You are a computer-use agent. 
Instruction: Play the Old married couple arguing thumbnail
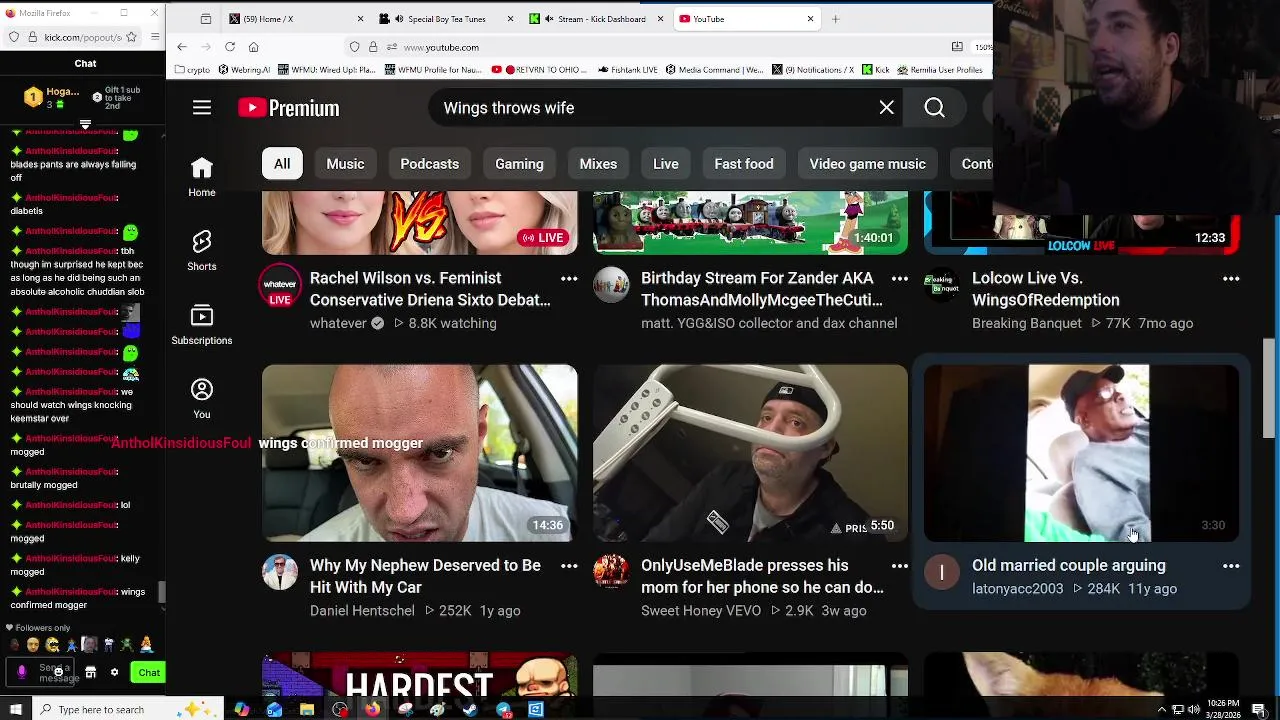click(1081, 453)
